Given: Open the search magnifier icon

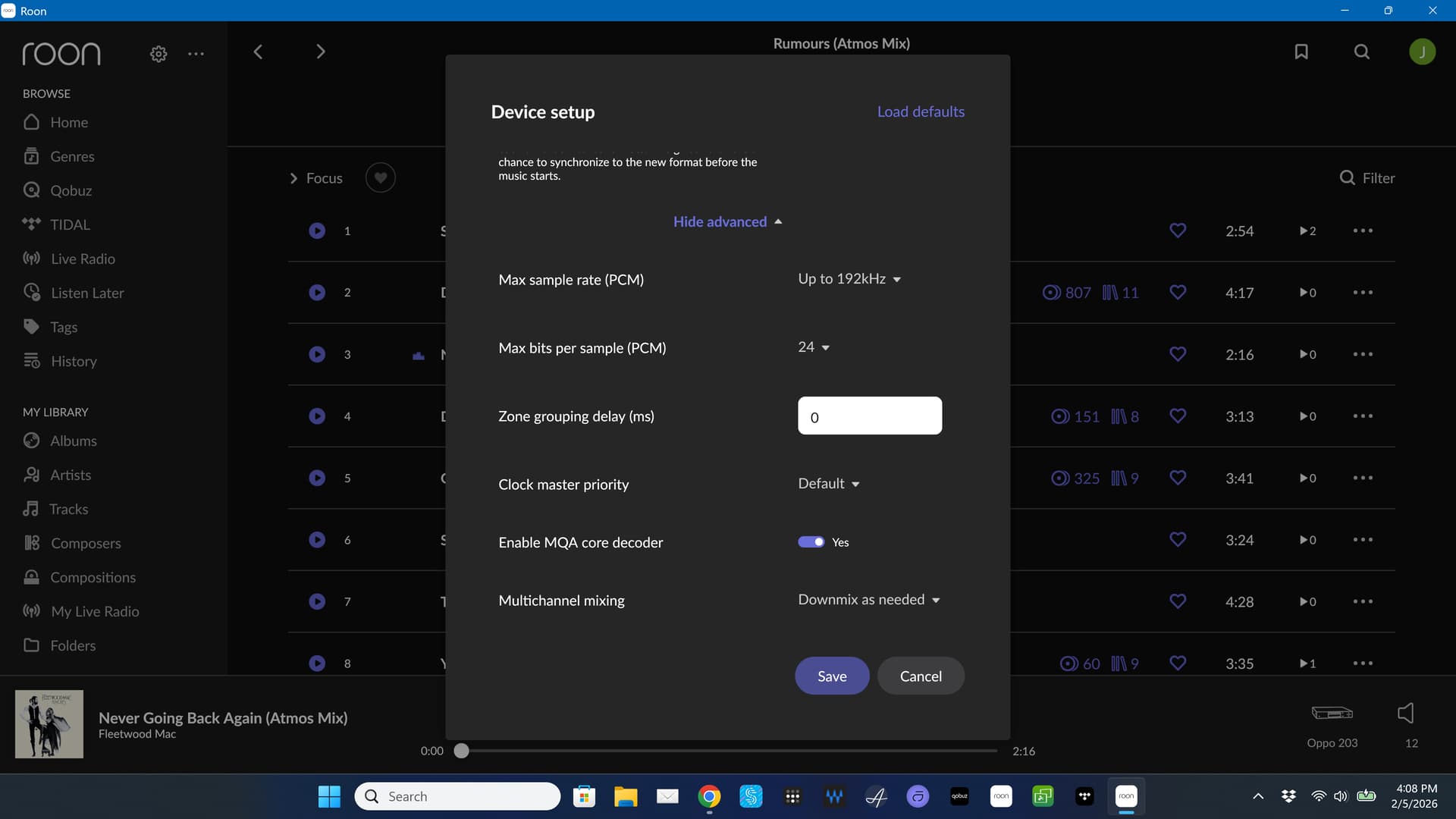Looking at the screenshot, I should pos(1362,52).
